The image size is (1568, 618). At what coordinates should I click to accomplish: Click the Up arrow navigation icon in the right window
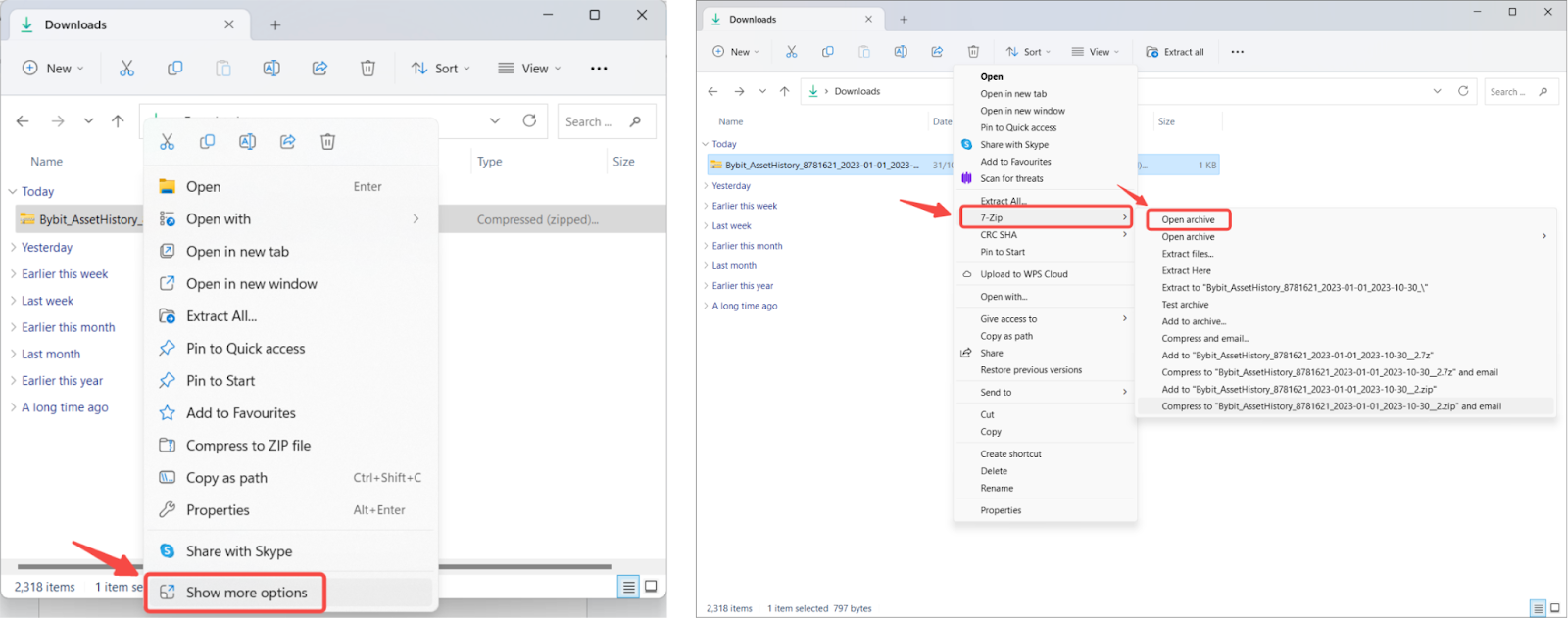pos(784,91)
